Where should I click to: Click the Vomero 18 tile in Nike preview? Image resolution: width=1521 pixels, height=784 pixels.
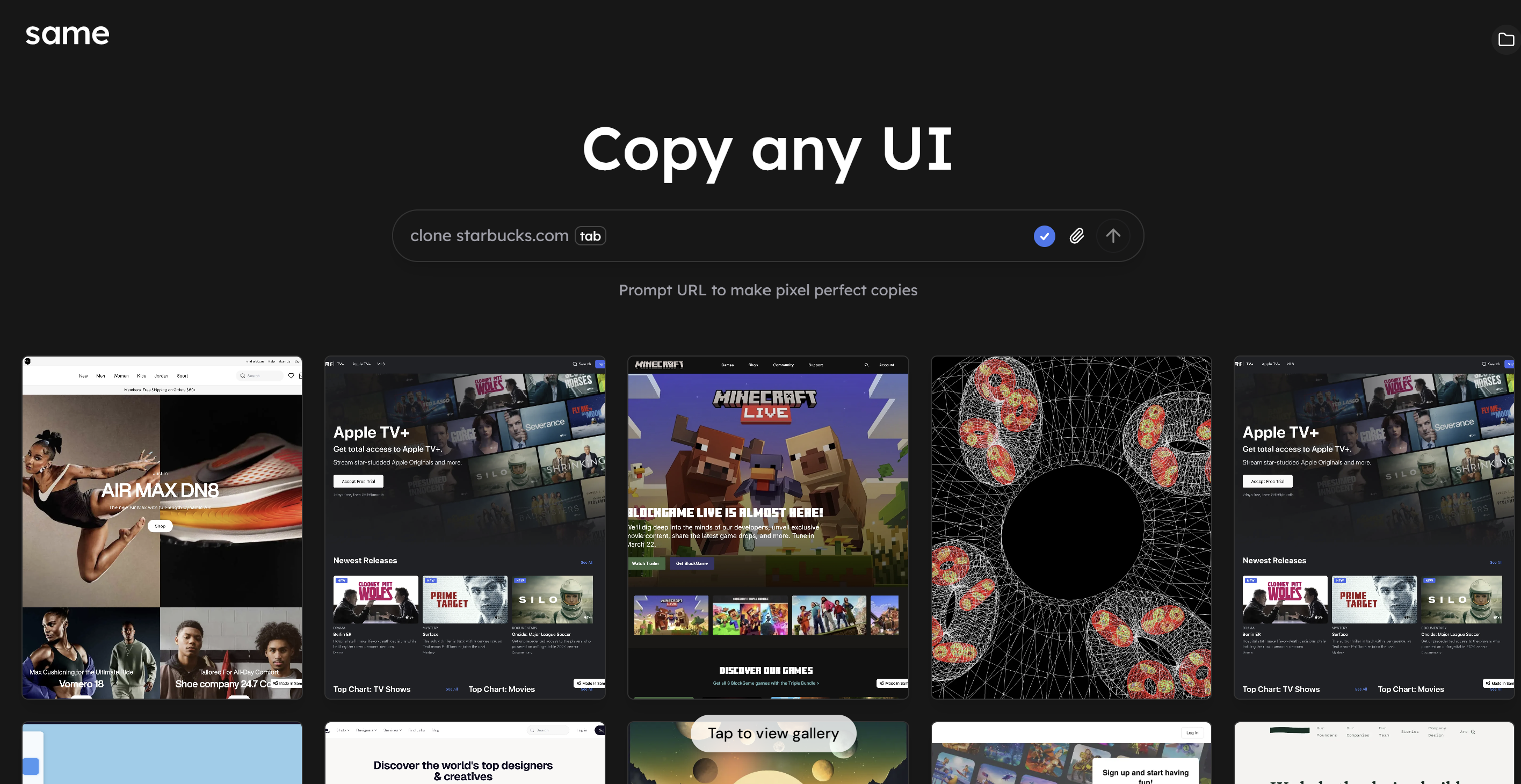coord(91,653)
